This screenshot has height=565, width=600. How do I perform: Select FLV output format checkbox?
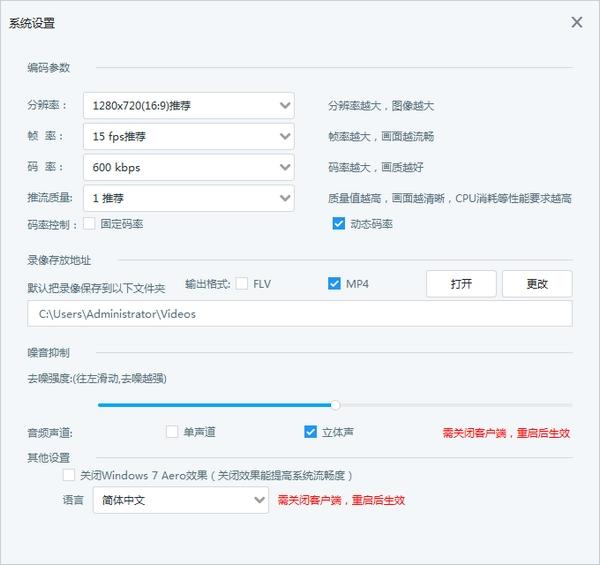pos(242,284)
